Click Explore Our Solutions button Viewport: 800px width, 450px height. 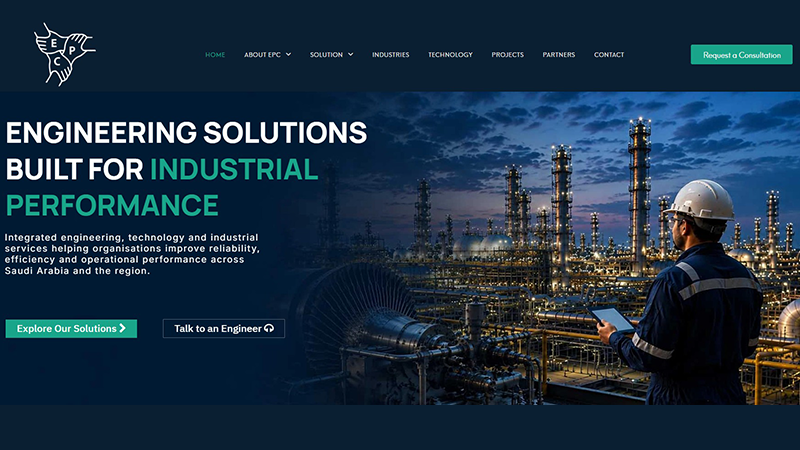pyautogui.click(x=71, y=329)
